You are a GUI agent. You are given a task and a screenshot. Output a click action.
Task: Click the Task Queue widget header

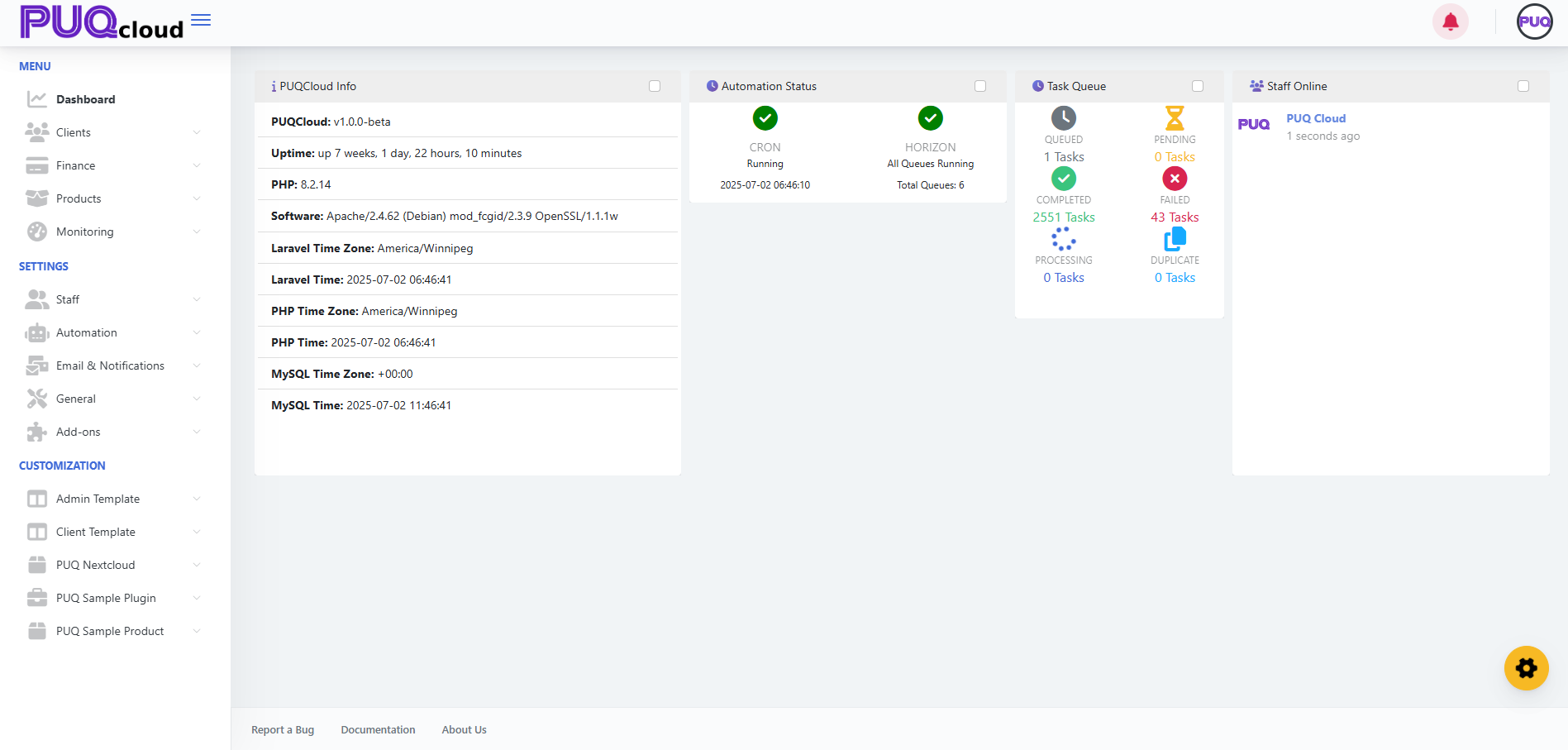1119,86
